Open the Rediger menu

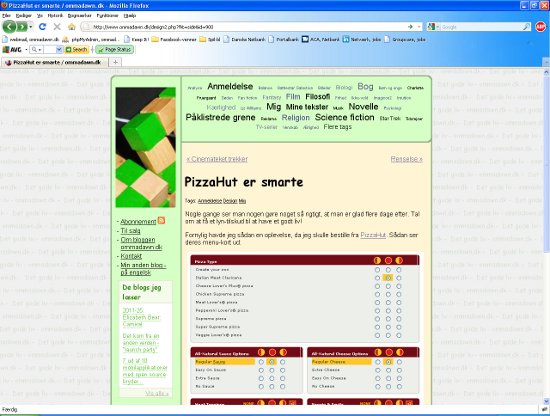[24, 15]
